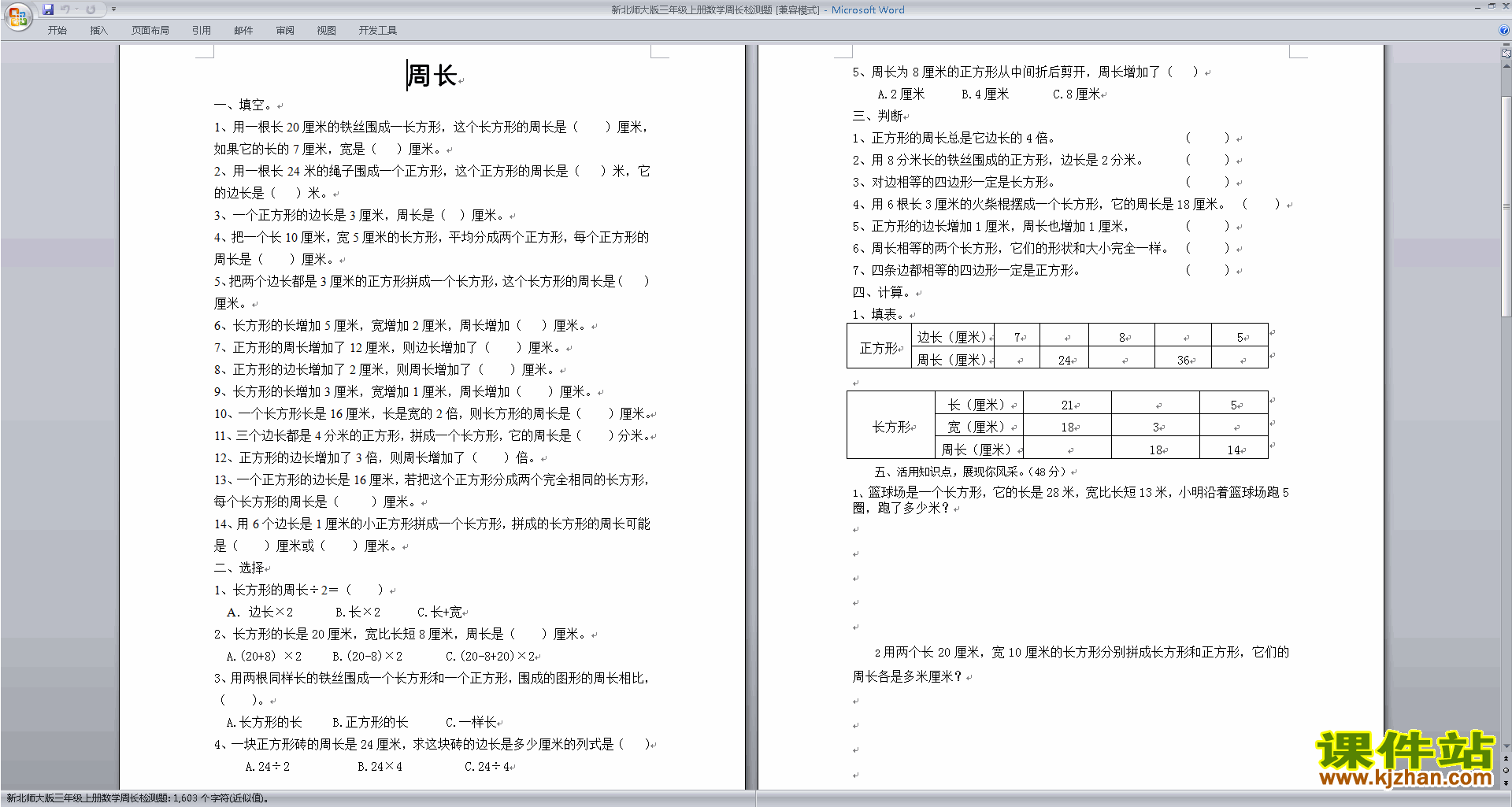Click the Restore Down window button
Image resolution: width=1512 pixels, height=807 pixels.
click(x=1492, y=6)
